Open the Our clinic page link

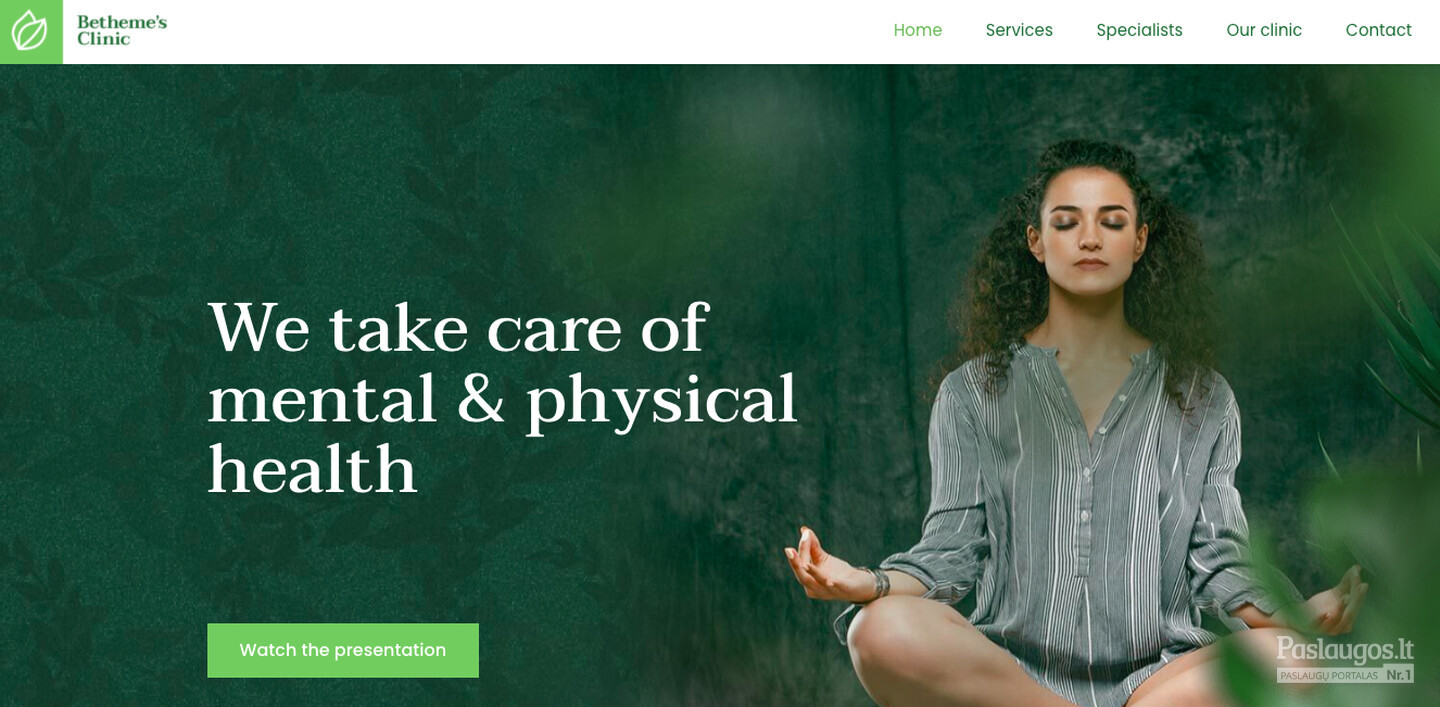1264,30
